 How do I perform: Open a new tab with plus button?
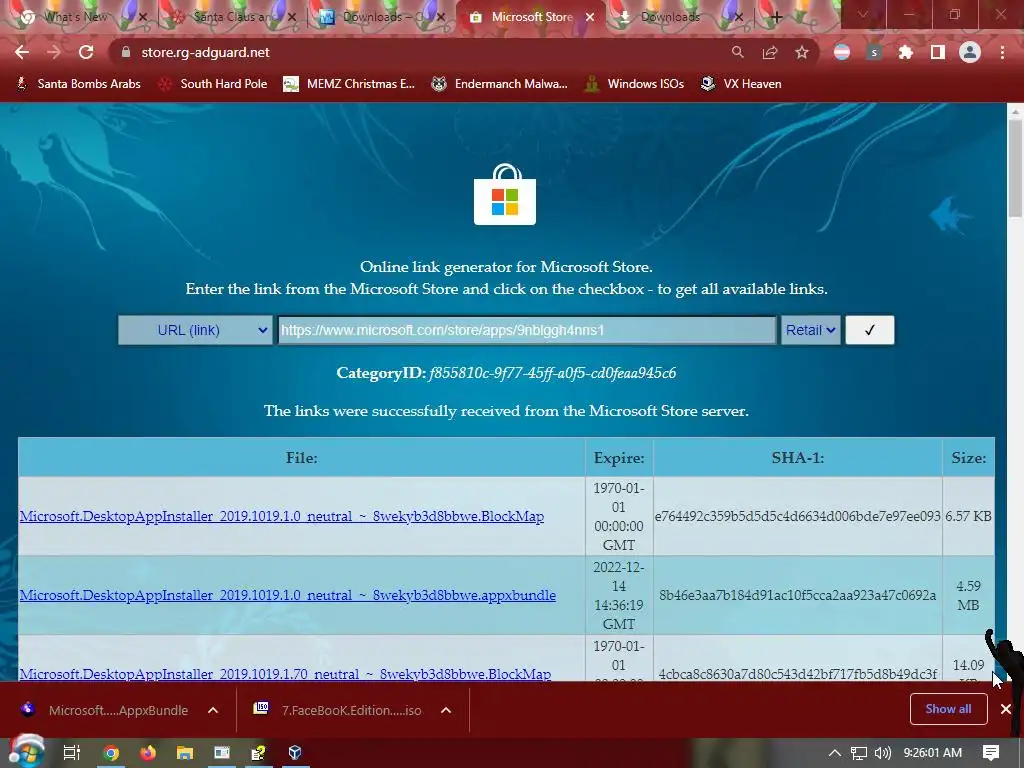click(x=776, y=17)
